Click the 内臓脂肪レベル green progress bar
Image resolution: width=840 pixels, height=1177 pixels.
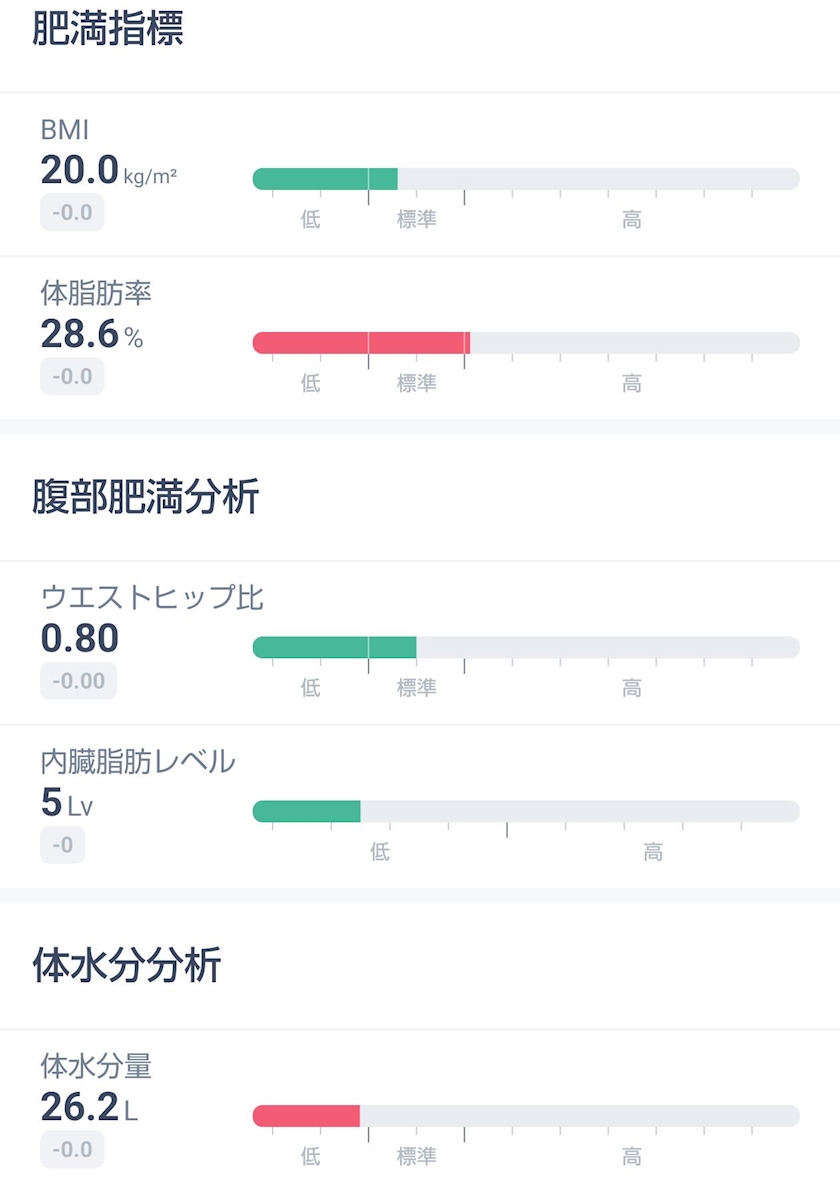306,811
